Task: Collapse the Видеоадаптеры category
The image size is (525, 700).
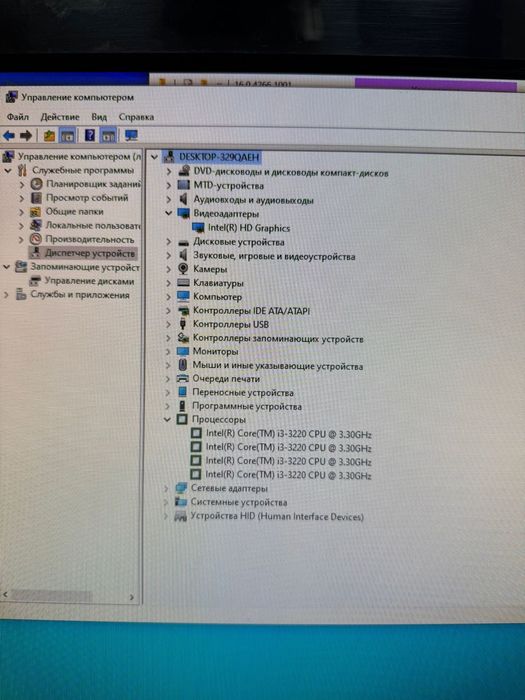Action: 168,213
